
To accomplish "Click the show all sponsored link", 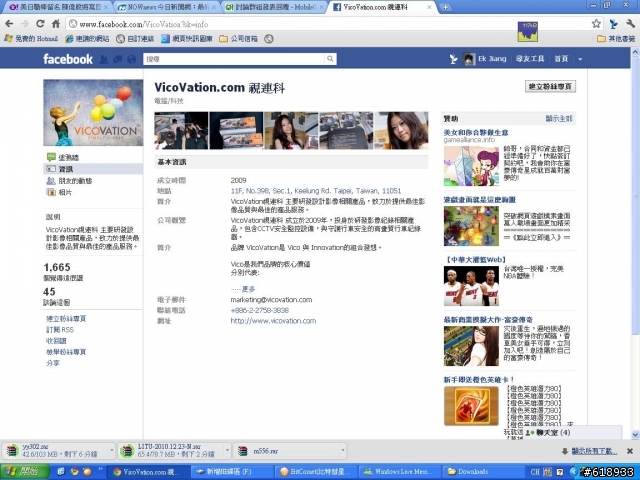I will click(x=559, y=118).
